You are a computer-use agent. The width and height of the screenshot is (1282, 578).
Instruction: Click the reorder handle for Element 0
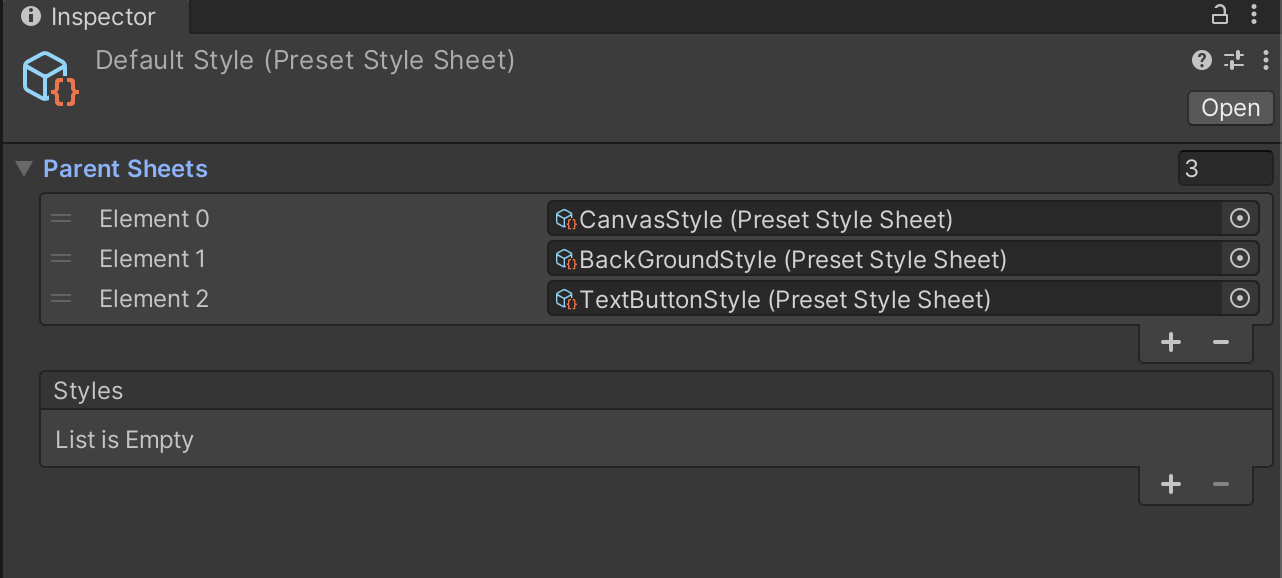tap(62, 218)
